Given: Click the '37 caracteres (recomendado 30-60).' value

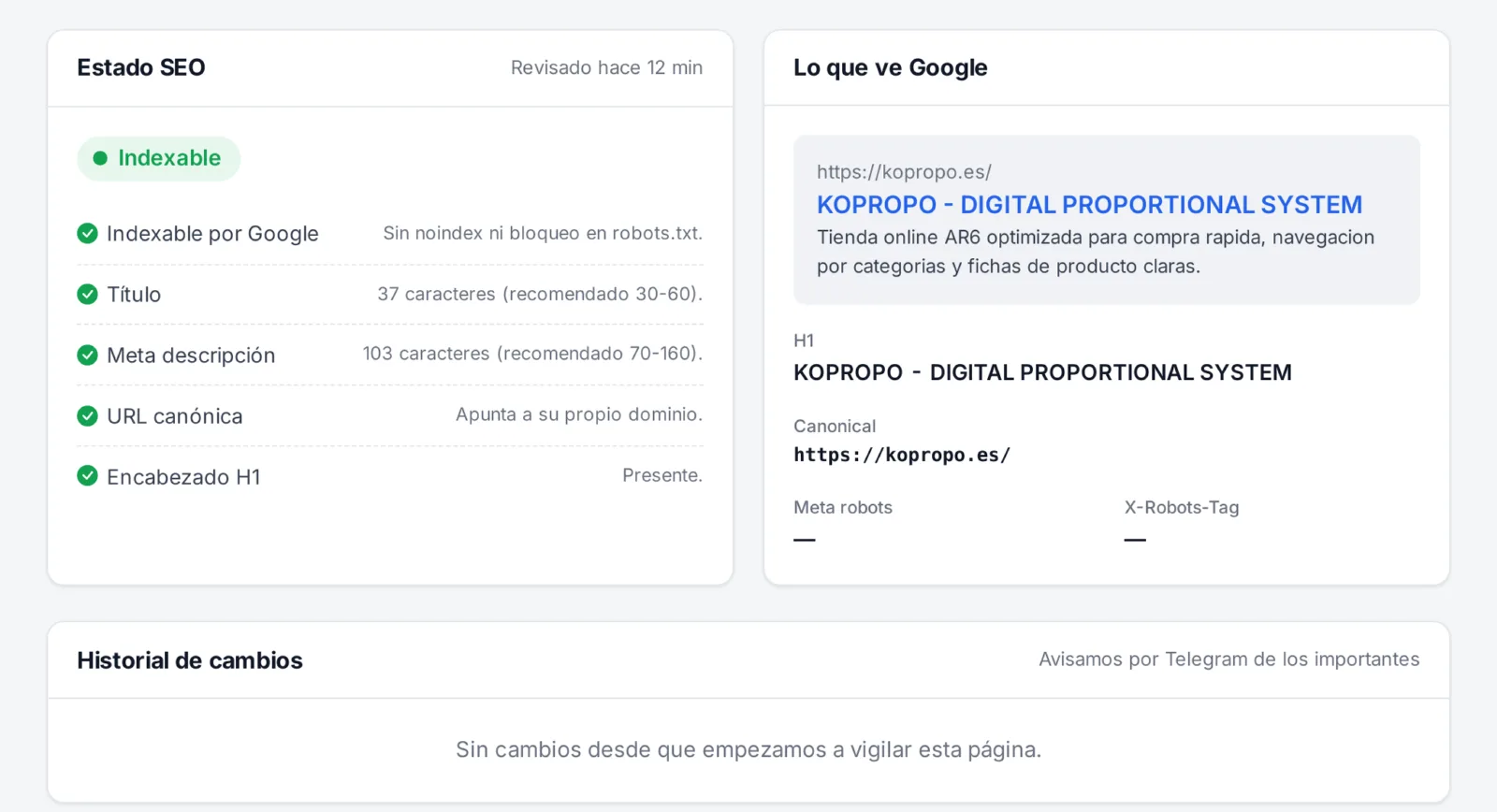Looking at the screenshot, I should tap(540, 294).
